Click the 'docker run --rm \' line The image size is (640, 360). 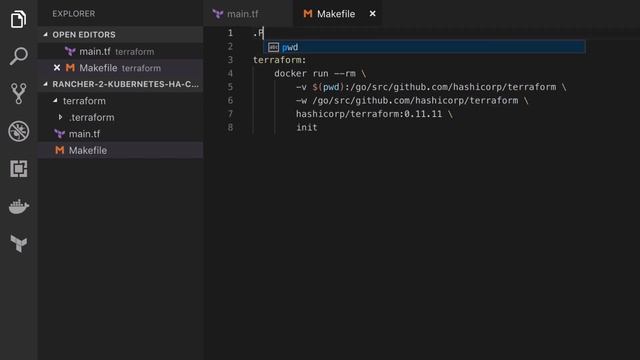coord(320,73)
